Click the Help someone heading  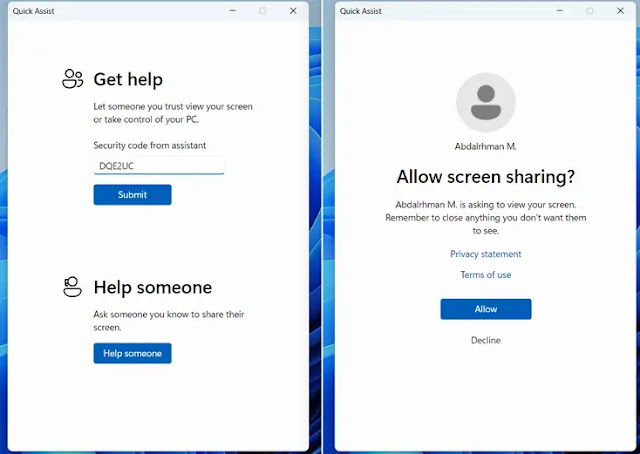click(x=153, y=287)
